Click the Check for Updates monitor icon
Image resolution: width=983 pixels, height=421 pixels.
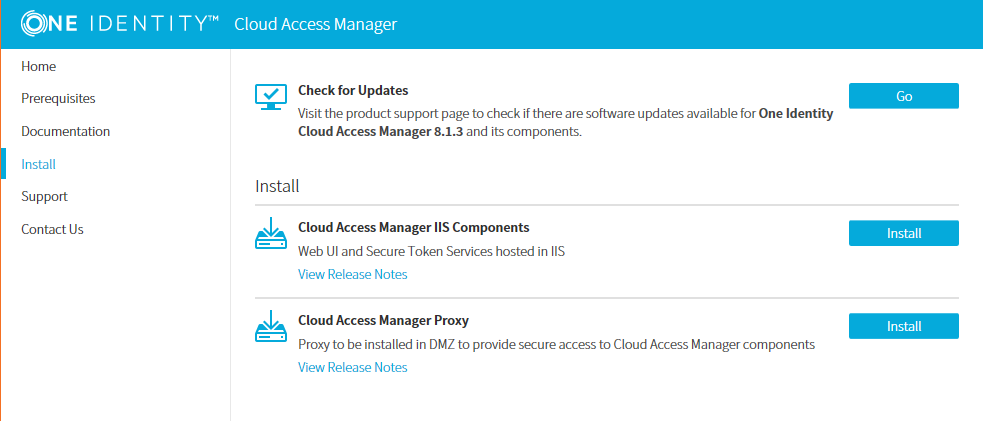coord(271,96)
